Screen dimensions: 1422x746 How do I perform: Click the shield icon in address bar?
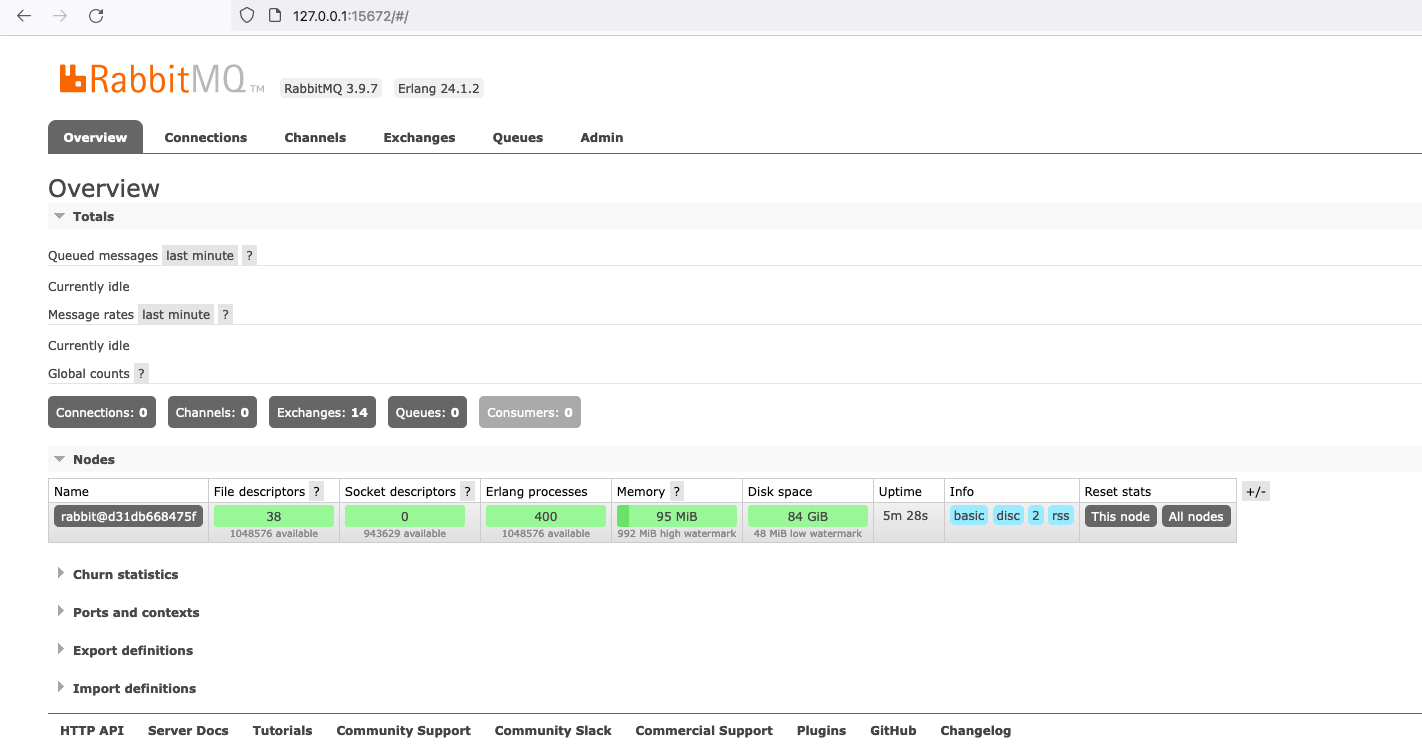[247, 16]
